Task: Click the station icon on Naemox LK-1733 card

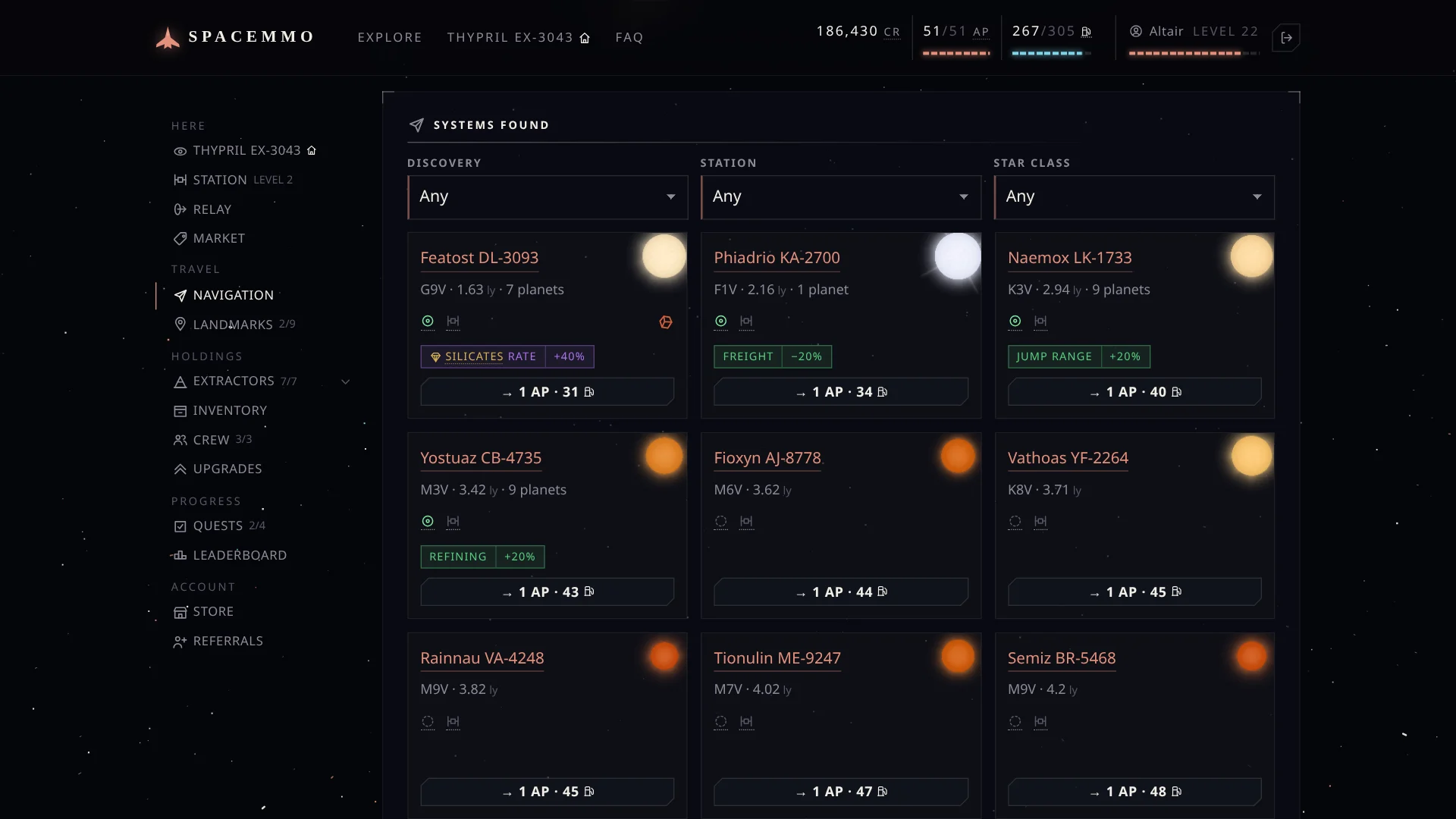Action: 1040,322
